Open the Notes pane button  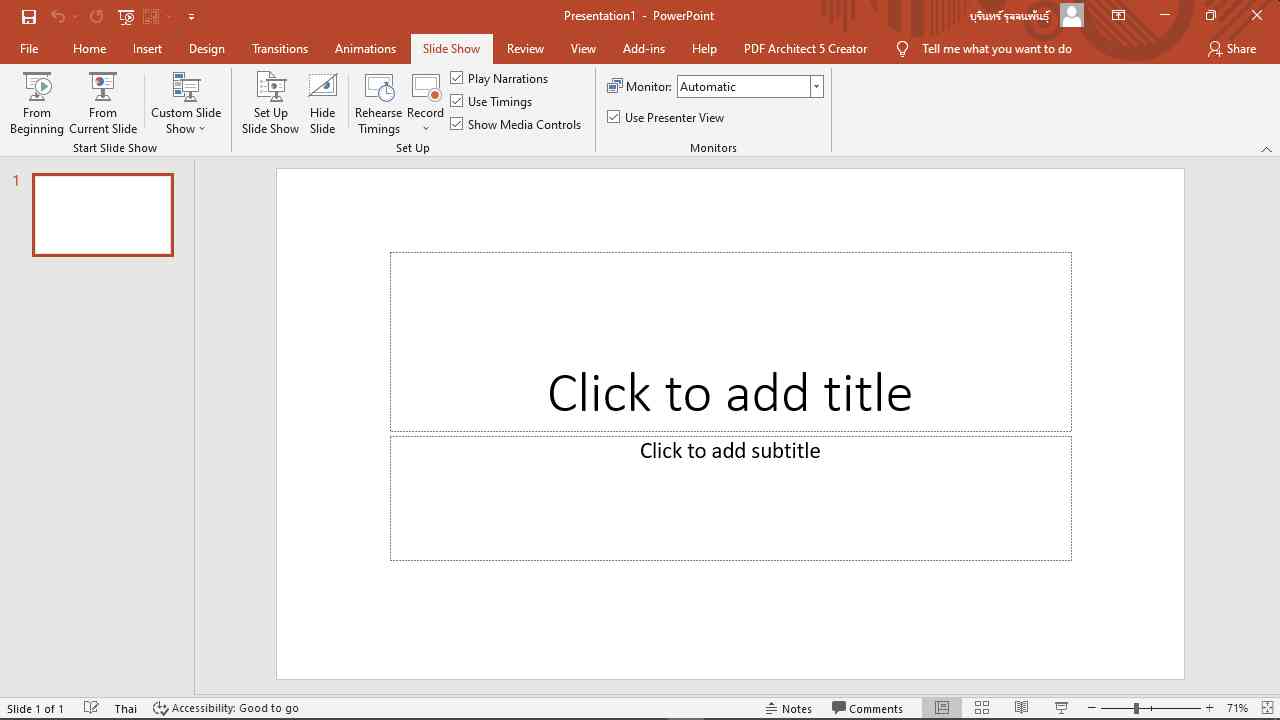point(789,708)
